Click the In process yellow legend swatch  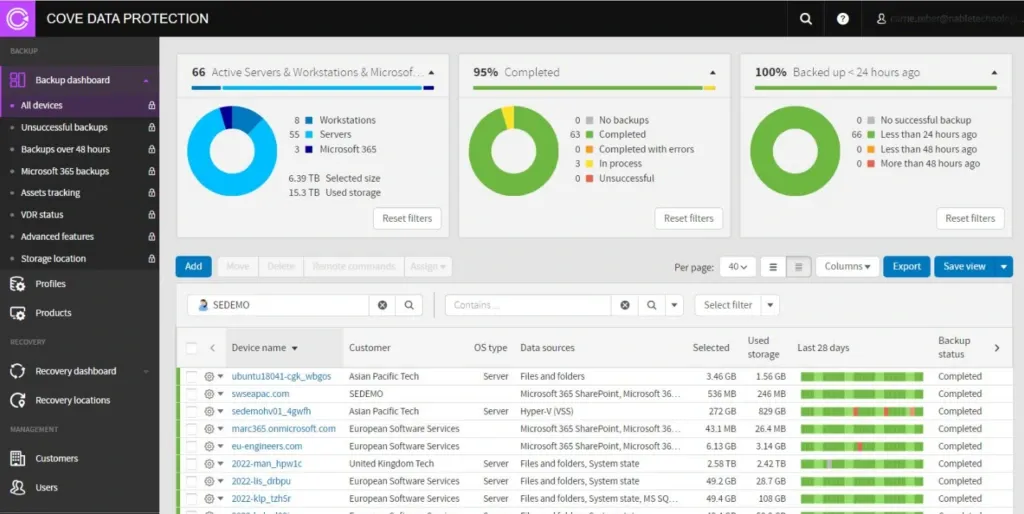coord(589,164)
